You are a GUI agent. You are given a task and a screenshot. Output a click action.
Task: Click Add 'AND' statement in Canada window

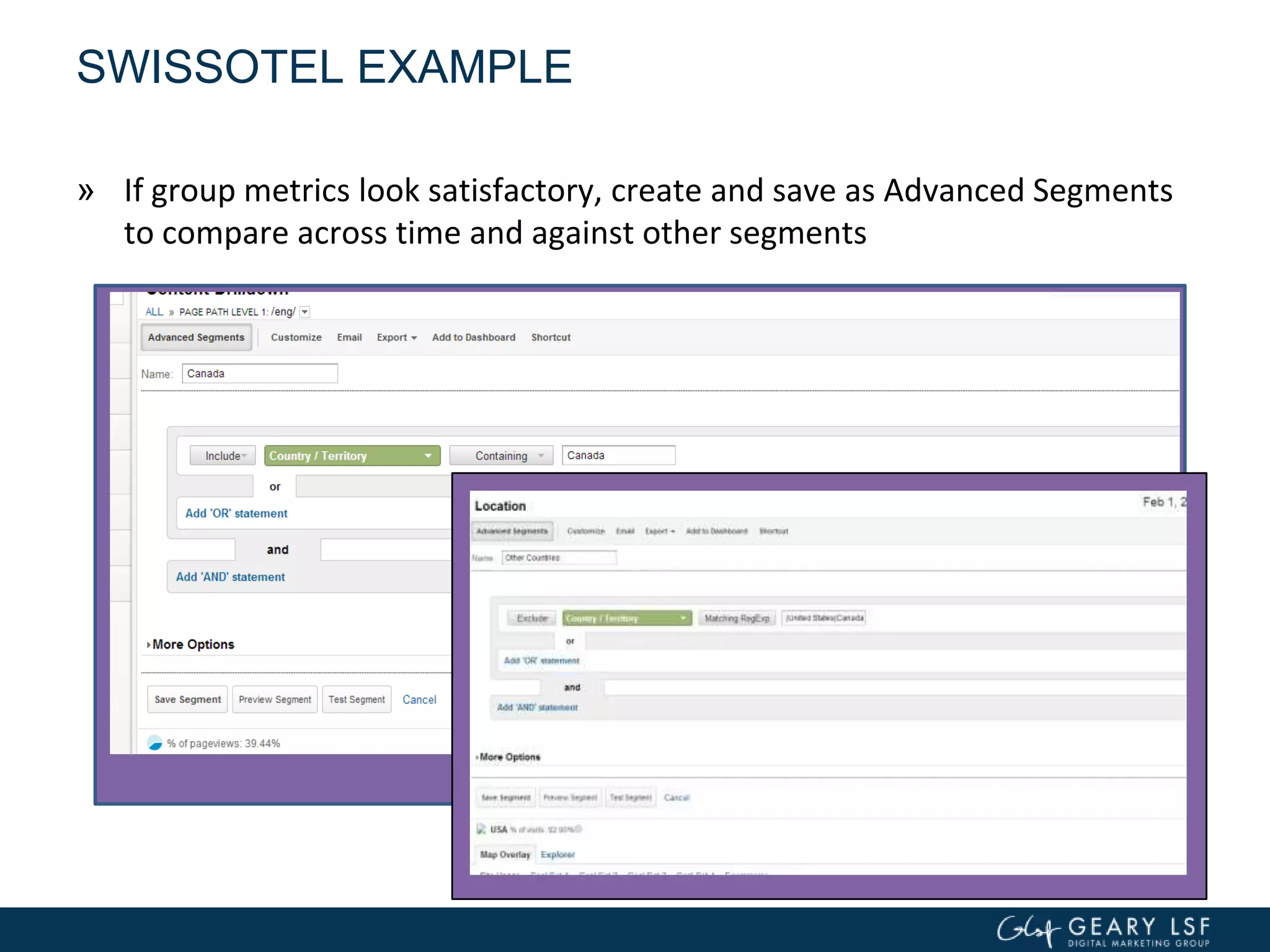pos(230,577)
